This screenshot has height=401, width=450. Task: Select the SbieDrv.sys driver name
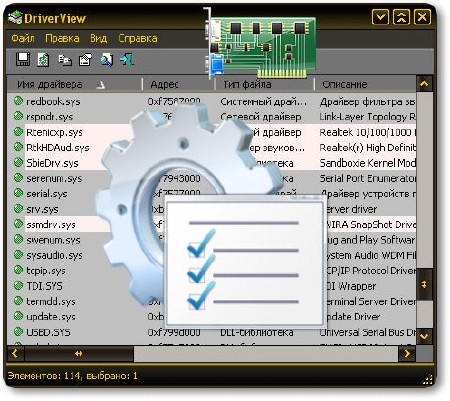click(x=52, y=163)
